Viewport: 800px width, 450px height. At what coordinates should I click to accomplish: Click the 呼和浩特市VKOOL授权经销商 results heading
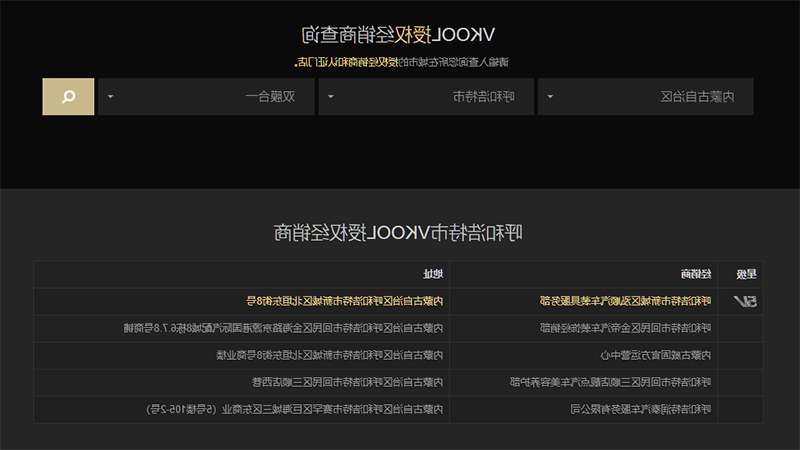pyautogui.click(x=398, y=233)
